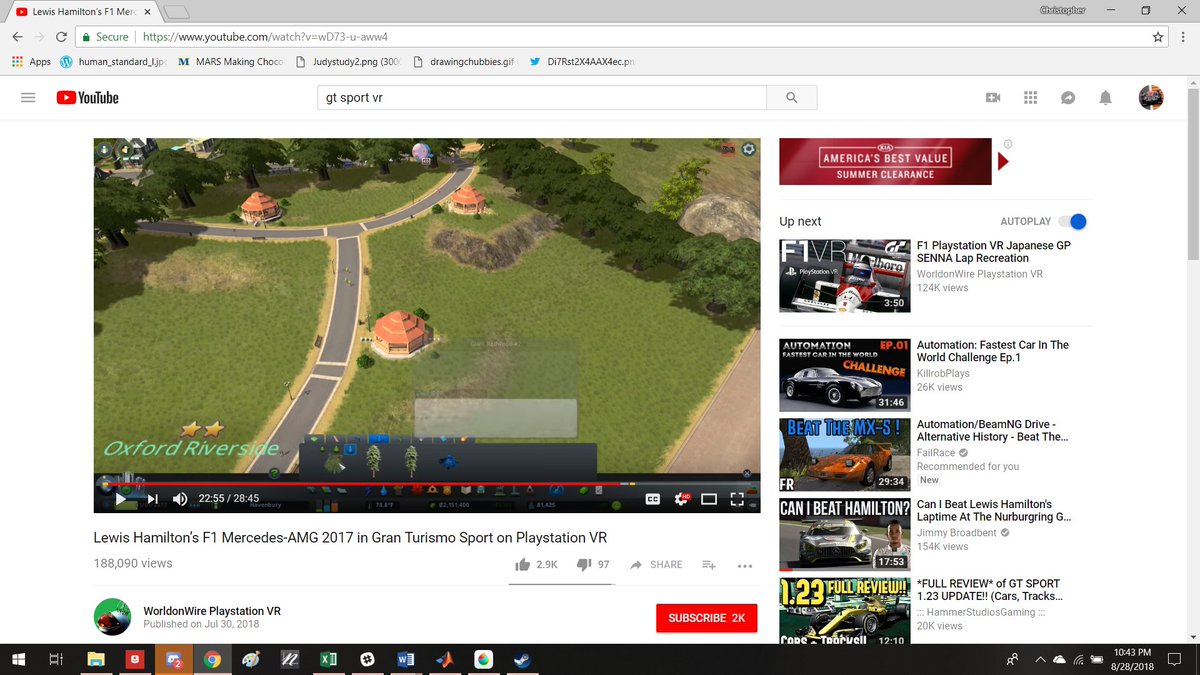
Task: Click the search magnifier button
Action: click(792, 97)
